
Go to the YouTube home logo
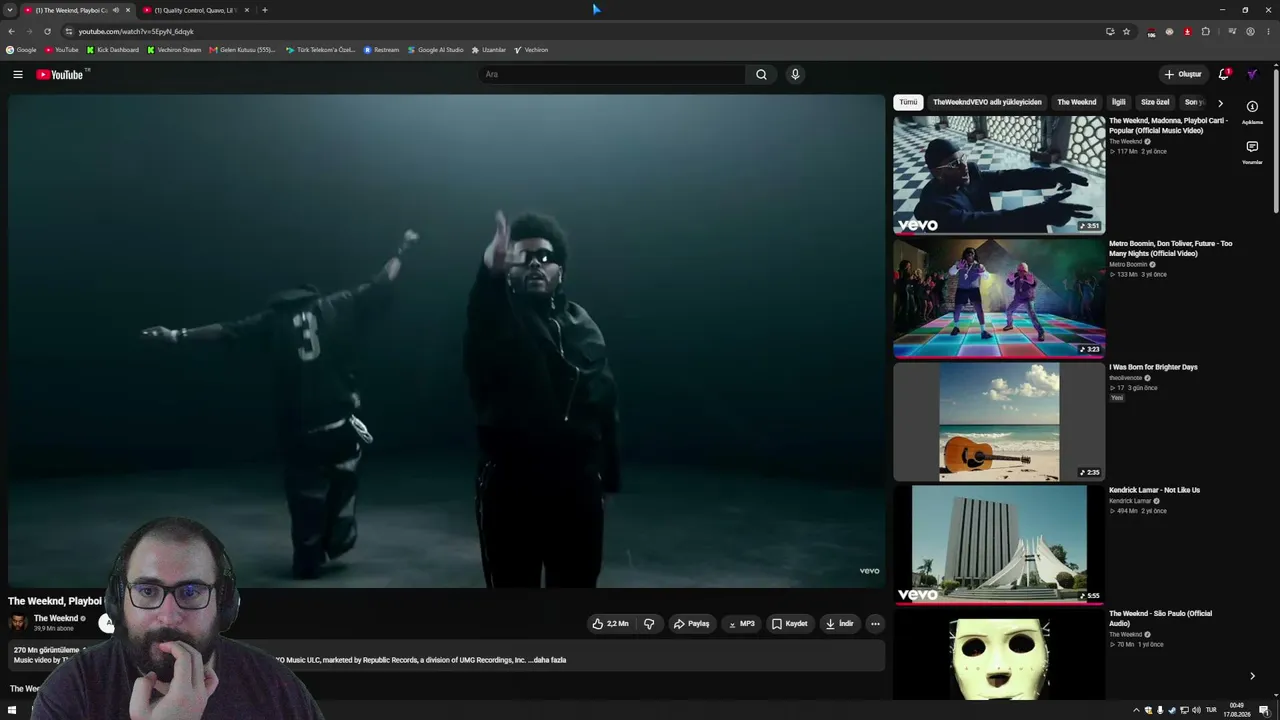tap(60, 74)
